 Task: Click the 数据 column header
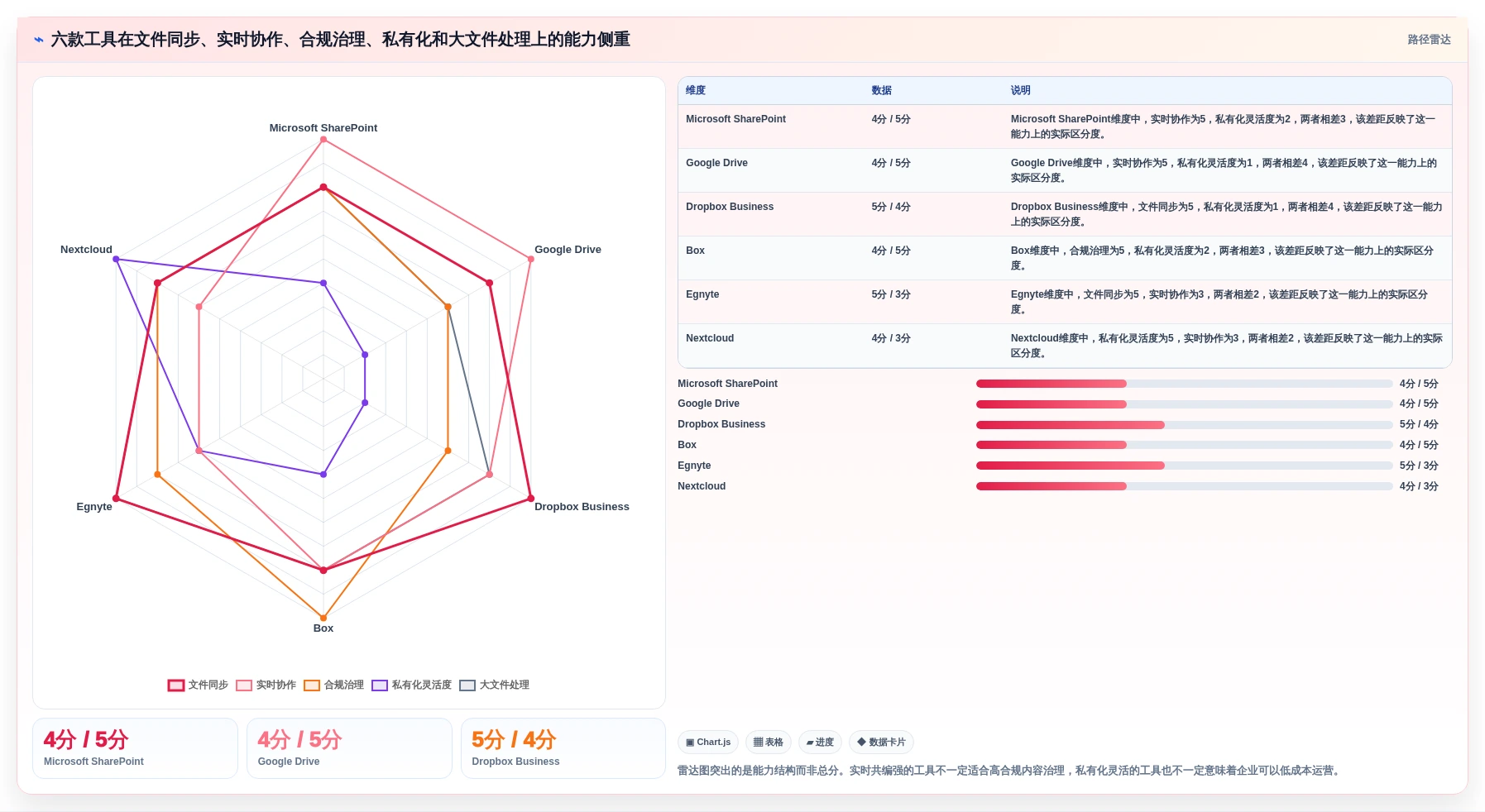[882, 91]
